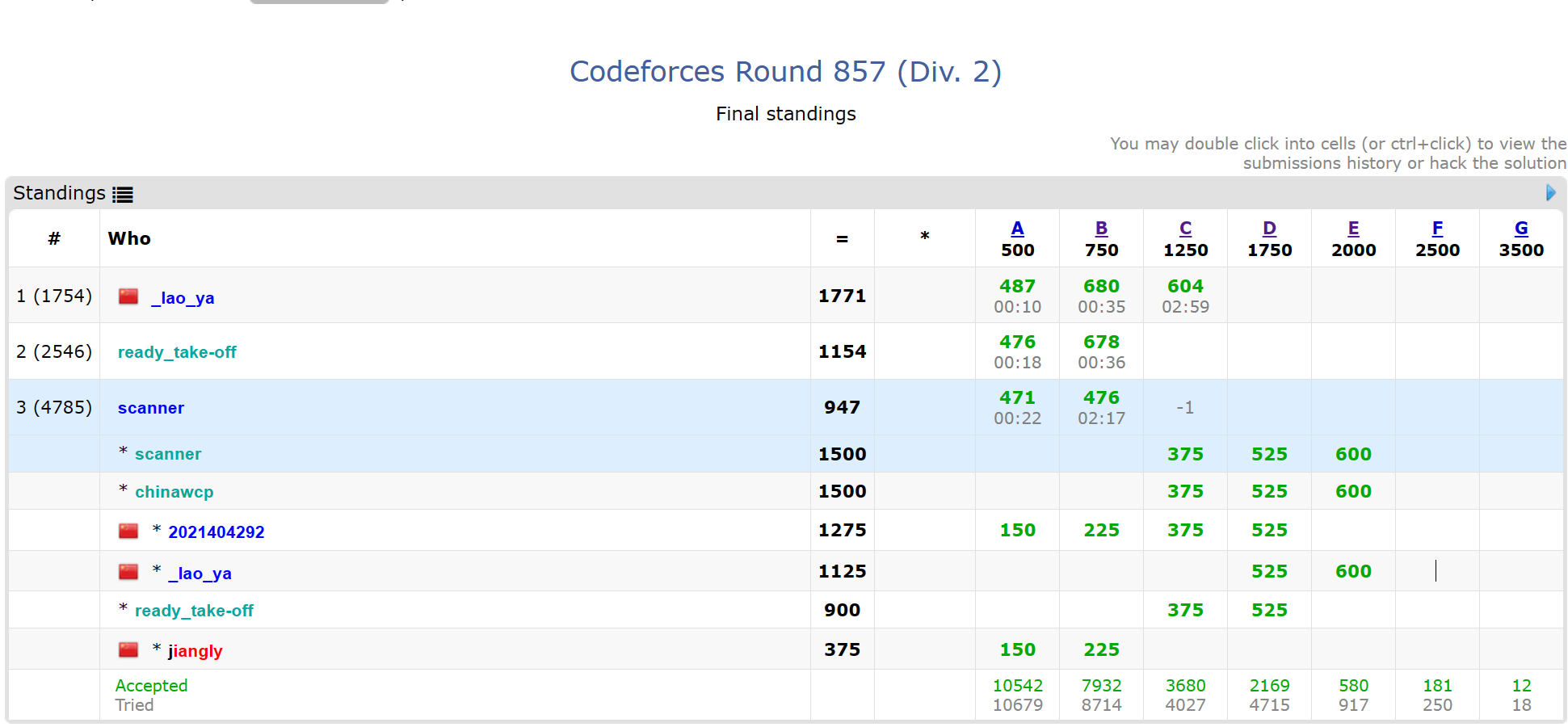This screenshot has width=1568, height=727.
Task: Select unofficial ready_take-off's problem C cell 375
Action: (x=1185, y=610)
